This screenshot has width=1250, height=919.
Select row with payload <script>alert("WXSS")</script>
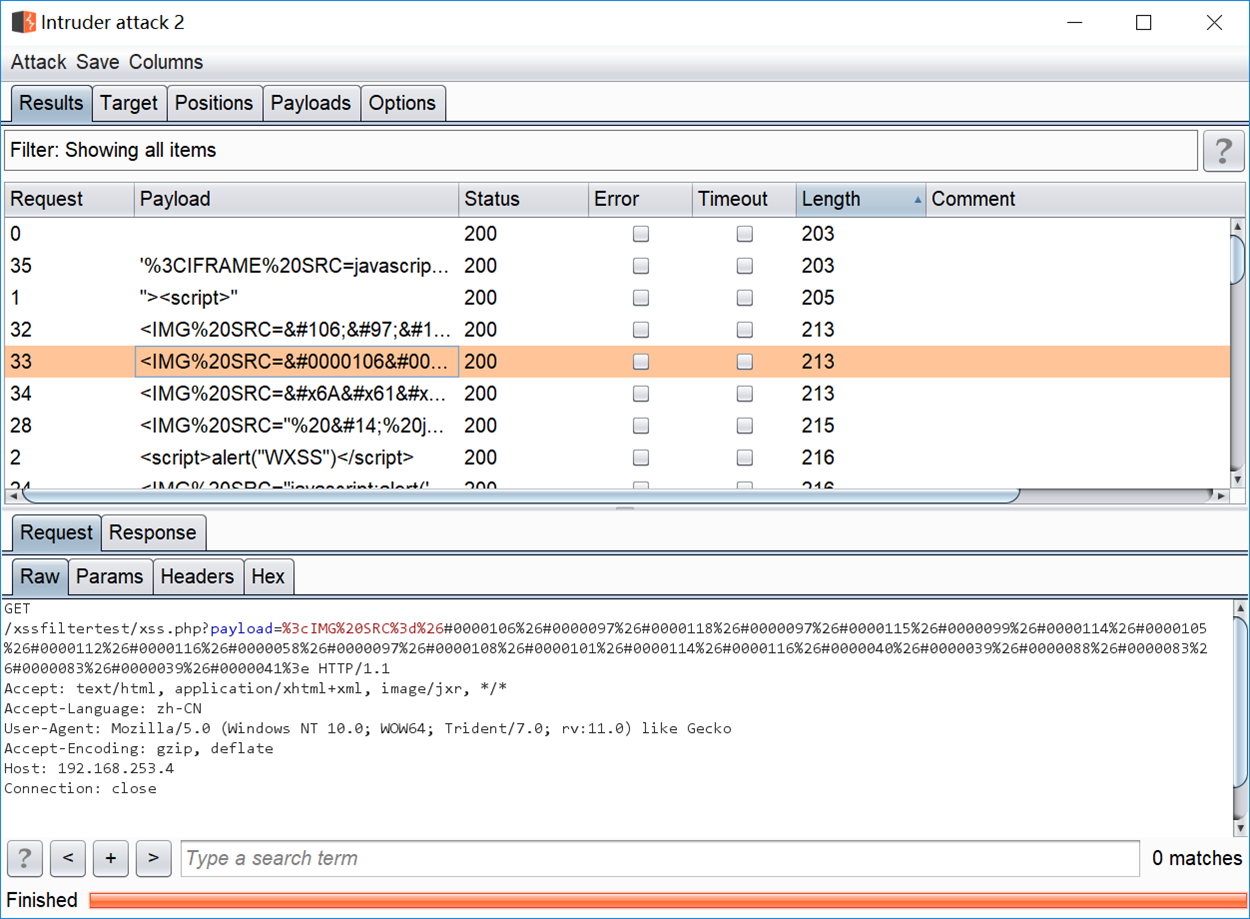pyautogui.click(x=617, y=458)
